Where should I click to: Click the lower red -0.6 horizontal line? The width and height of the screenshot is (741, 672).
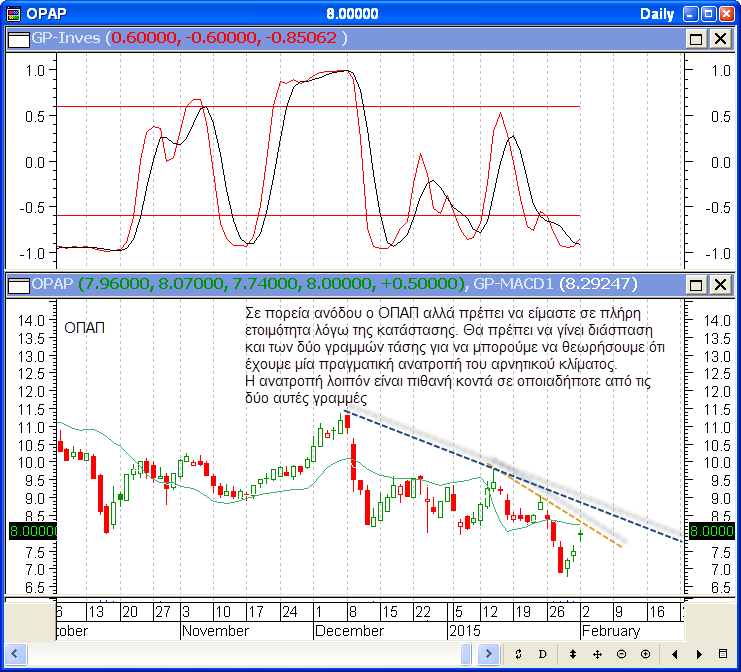[x=318, y=215]
